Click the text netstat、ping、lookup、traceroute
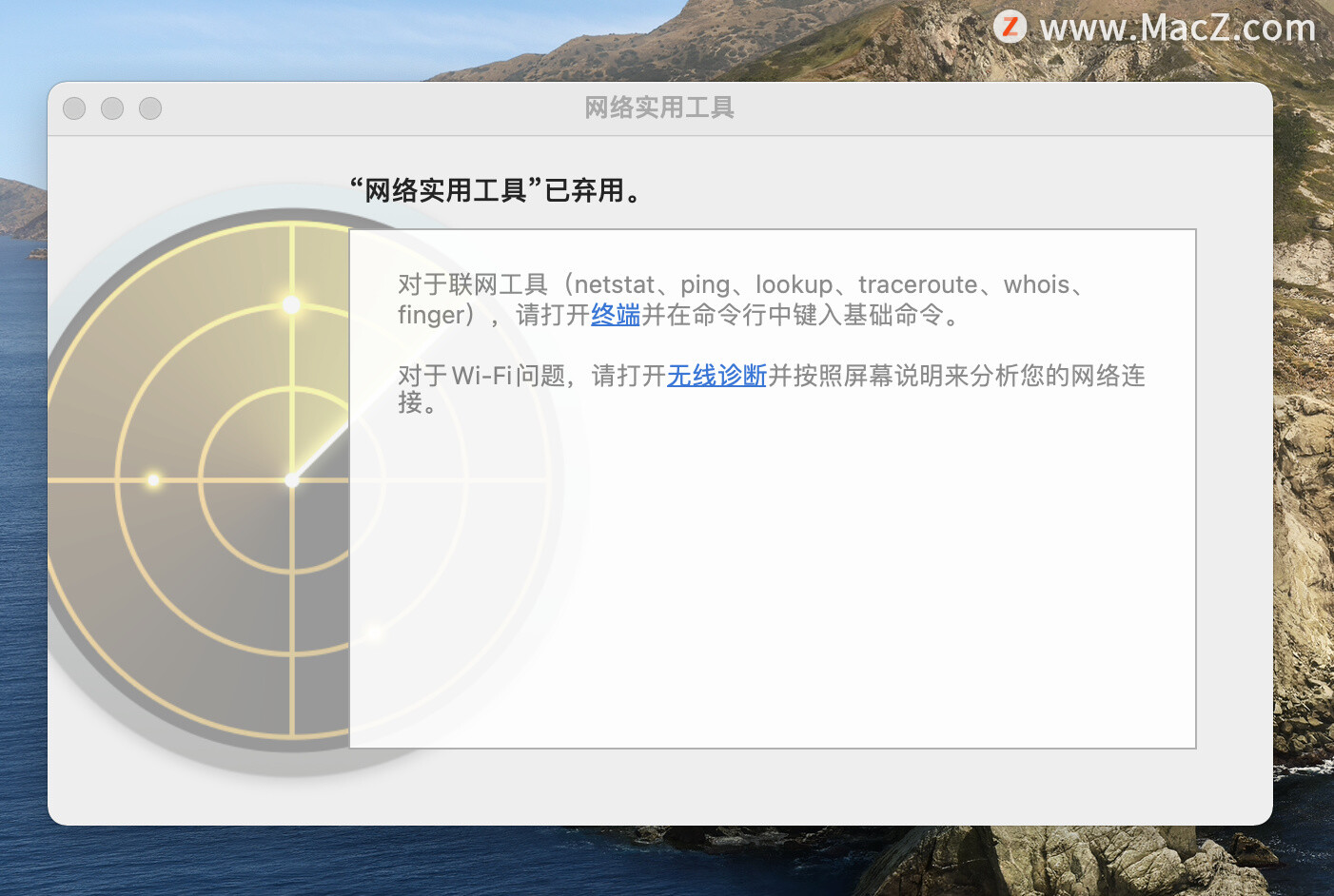The height and width of the screenshot is (896, 1334). (x=775, y=284)
